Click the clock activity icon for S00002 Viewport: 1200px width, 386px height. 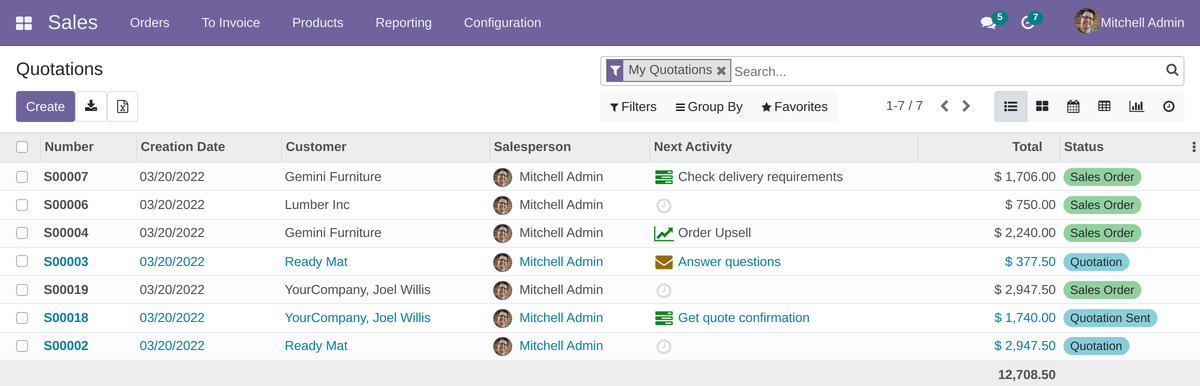coord(663,346)
